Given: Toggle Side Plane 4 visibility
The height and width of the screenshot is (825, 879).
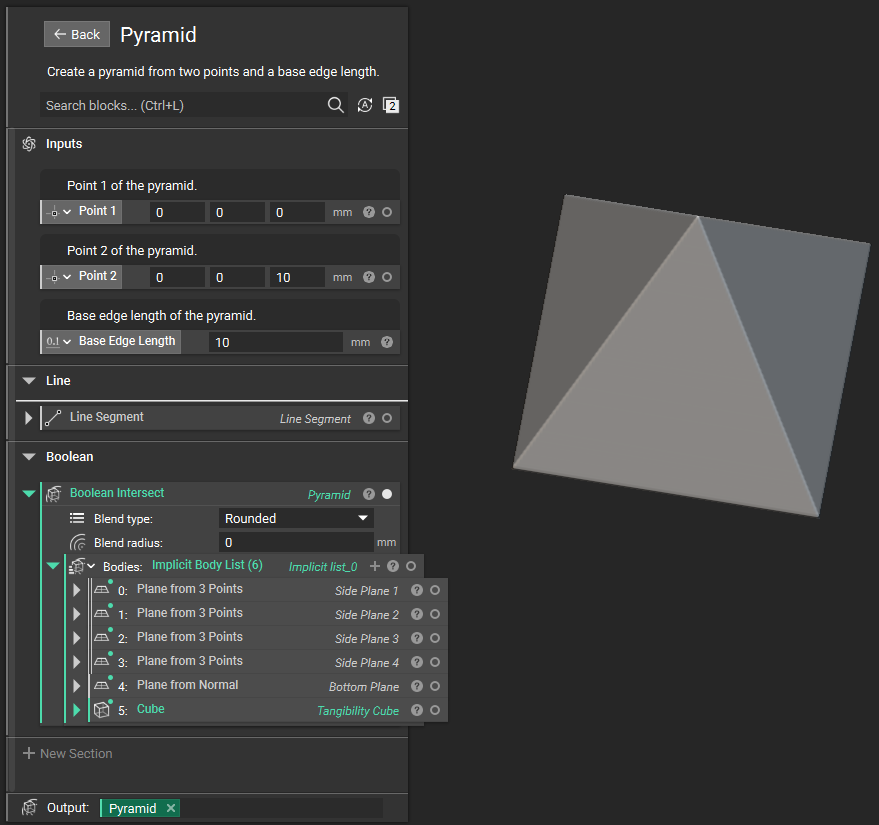Looking at the screenshot, I should (435, 662).
